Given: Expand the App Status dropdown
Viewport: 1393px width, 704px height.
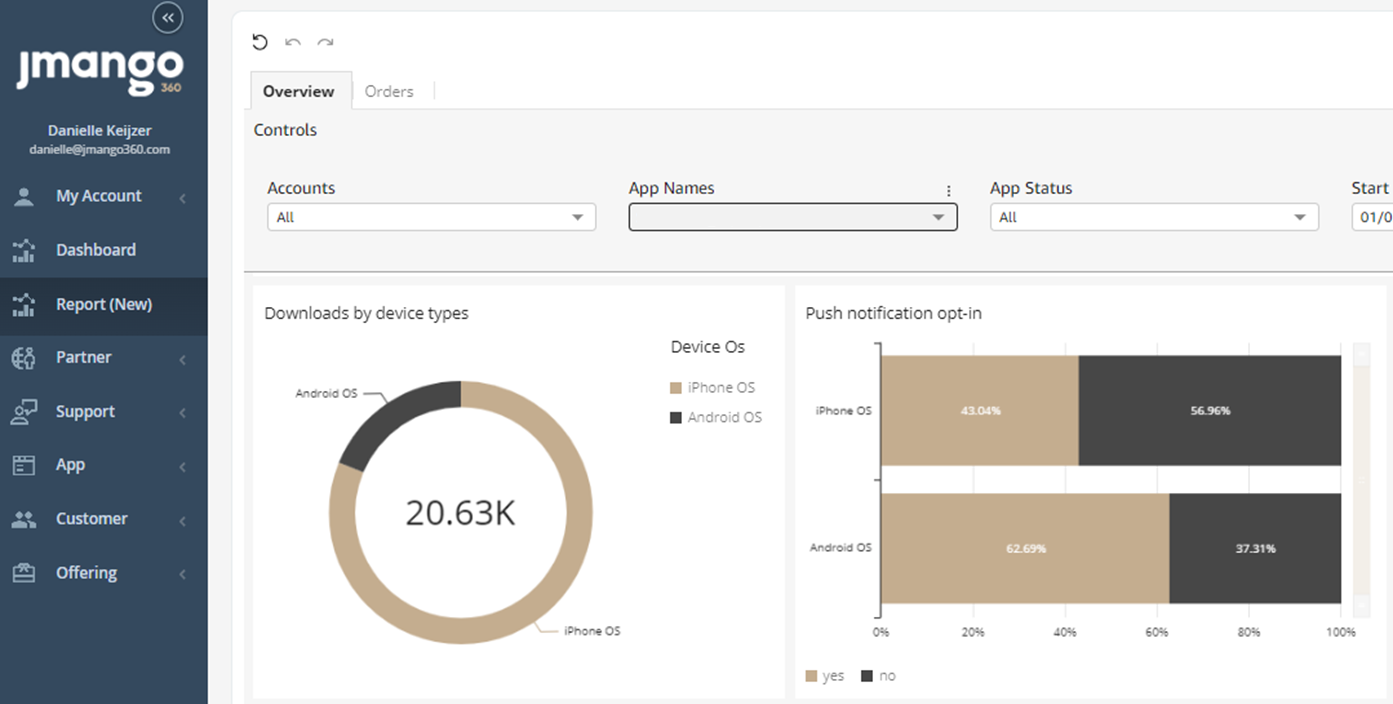Looking at the screenshot, I should tap(1153, 217).
